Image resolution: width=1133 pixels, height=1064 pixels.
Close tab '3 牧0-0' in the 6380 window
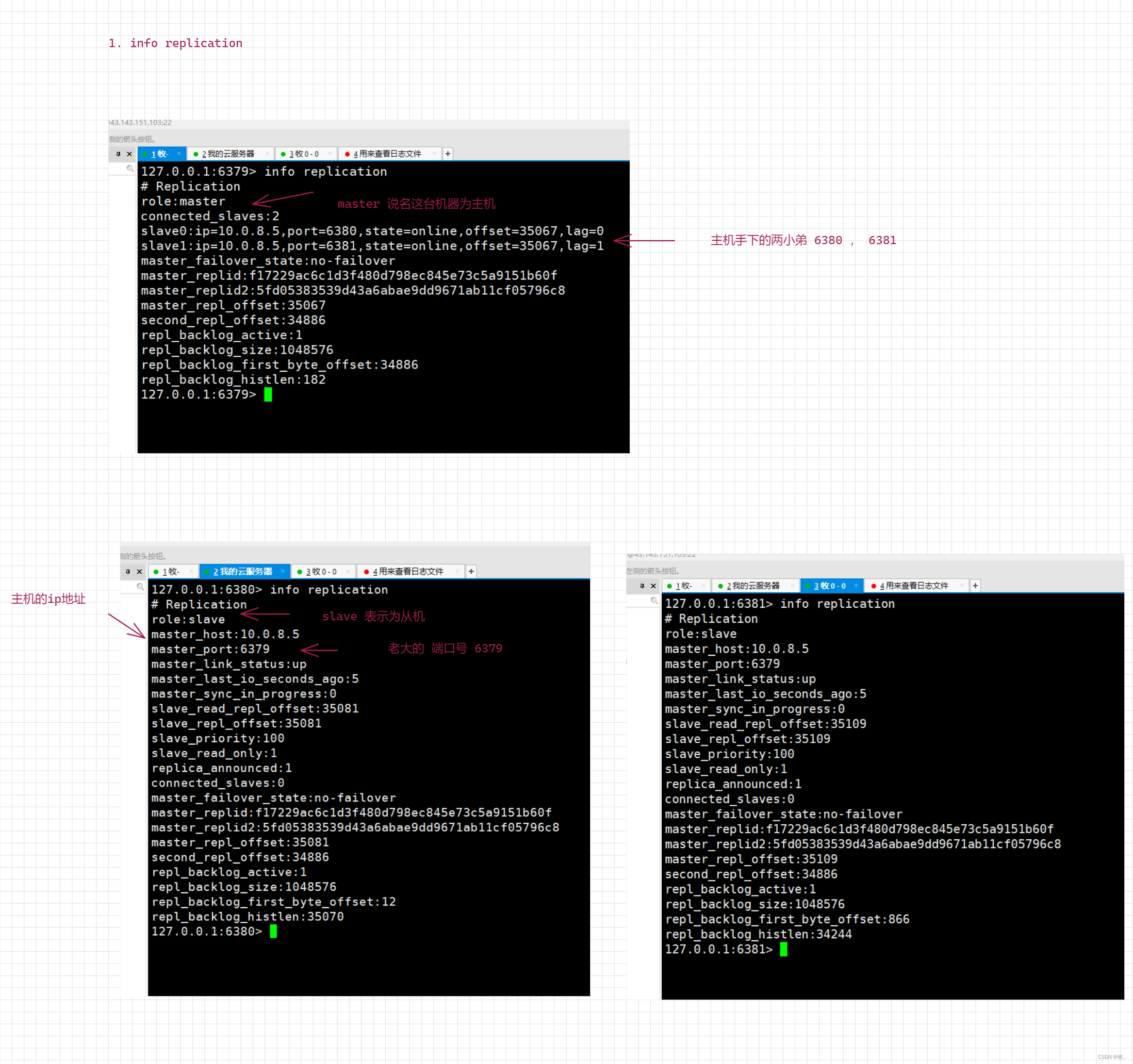[348, 571]
